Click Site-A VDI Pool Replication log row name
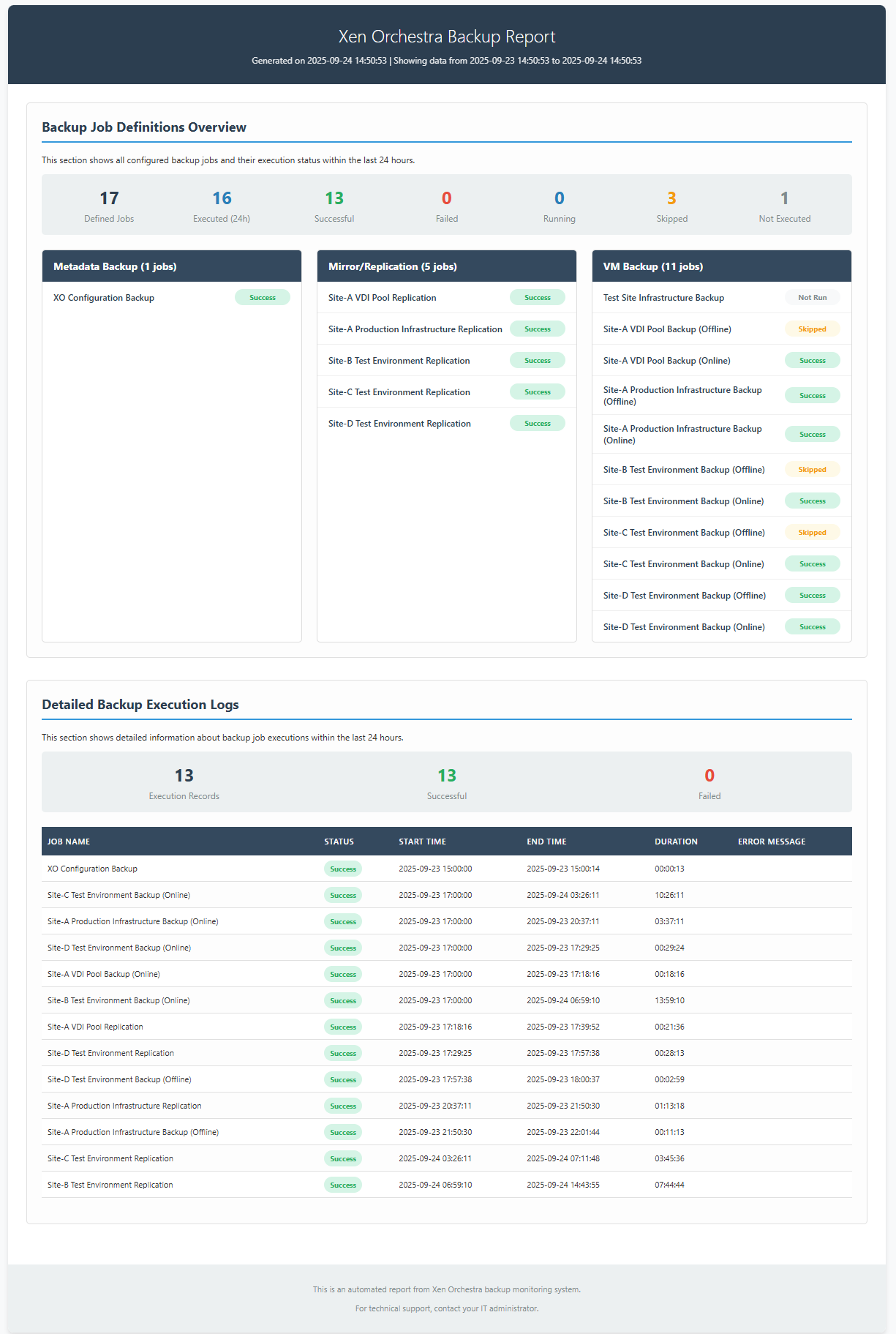Screen dimensions: 896x1334 click(x=95, y=1027)
